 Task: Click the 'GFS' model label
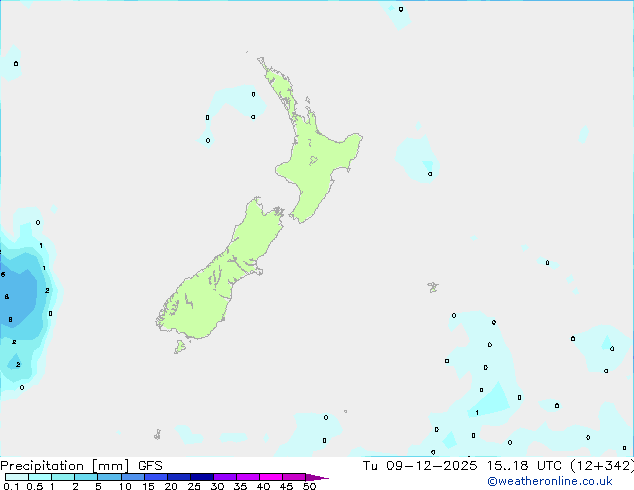pos(150,466)
